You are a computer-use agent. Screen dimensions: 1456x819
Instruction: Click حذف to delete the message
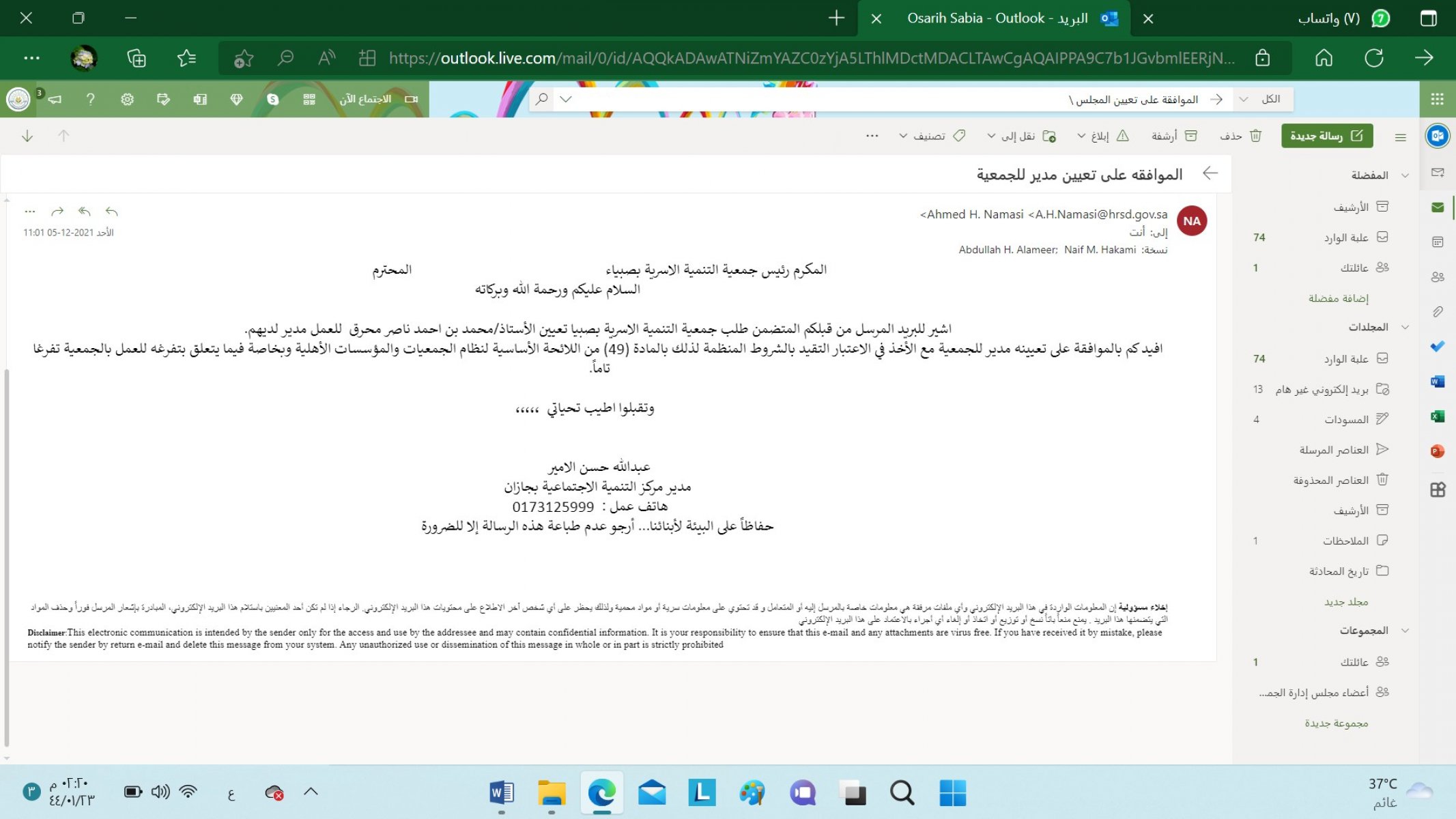[1241, 136]
